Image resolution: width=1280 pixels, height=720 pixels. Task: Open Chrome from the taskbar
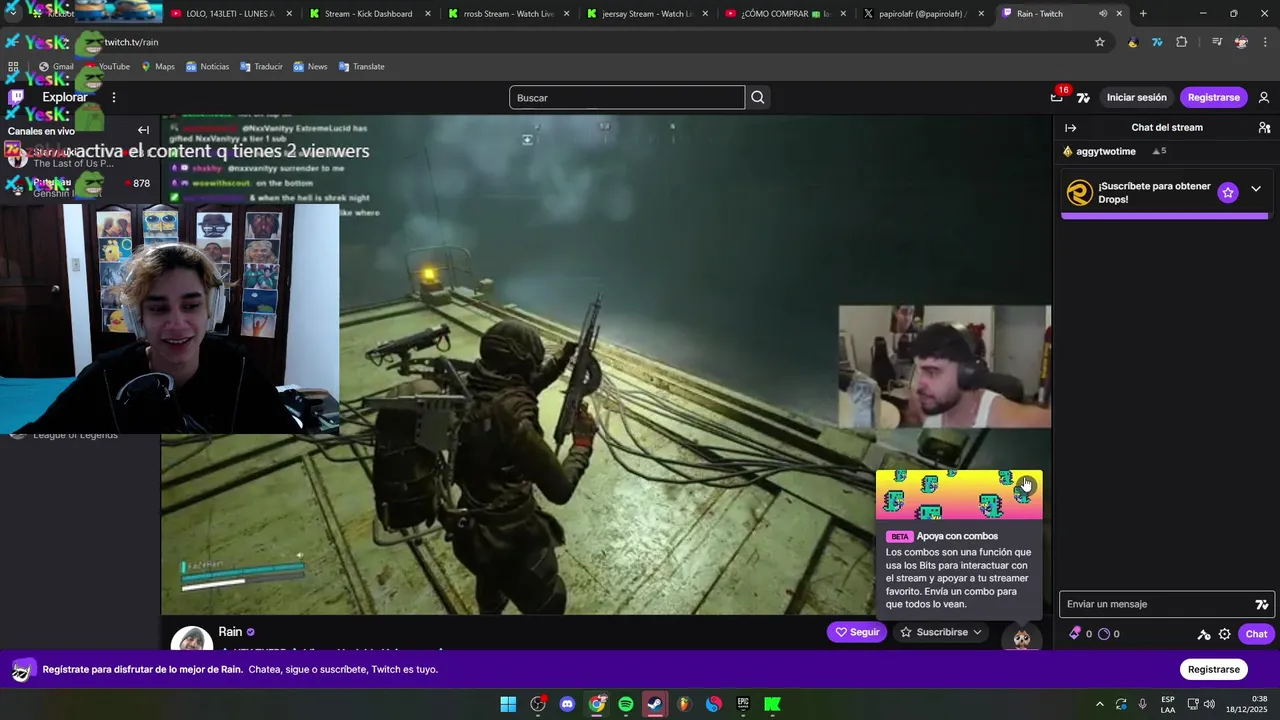tap(597, 704)
